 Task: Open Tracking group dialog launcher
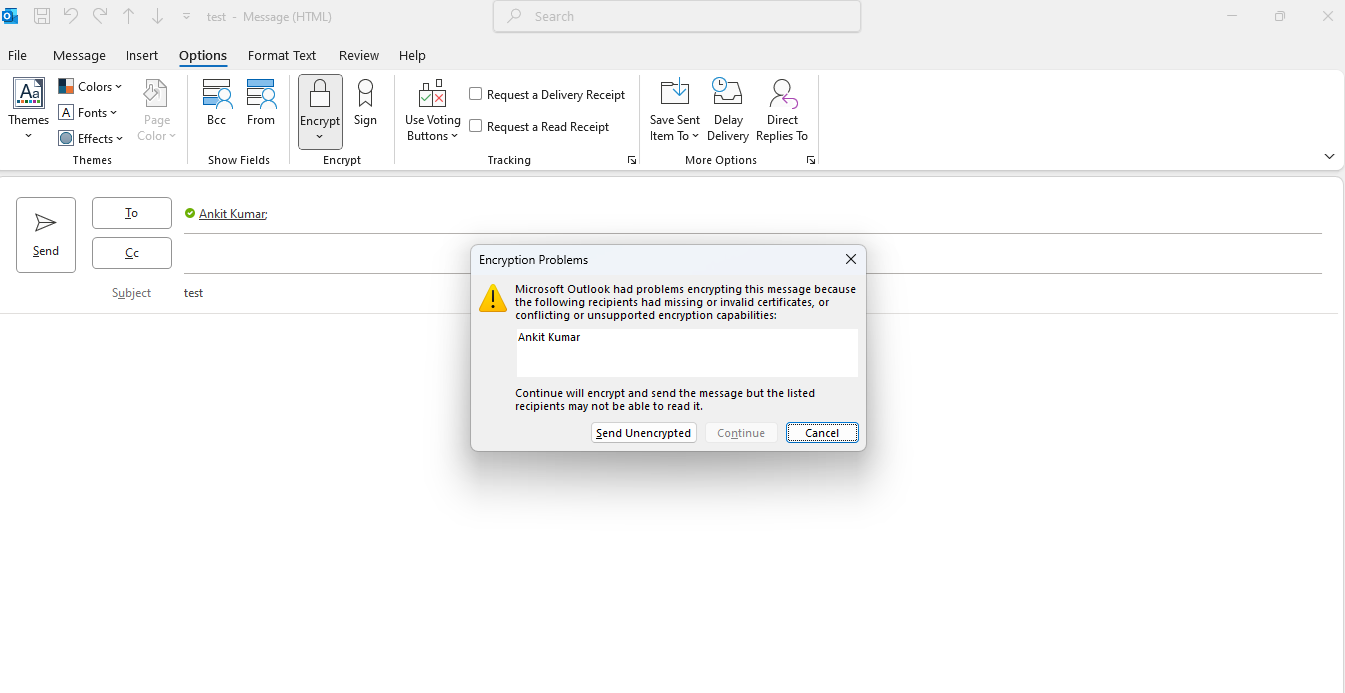(x=632, y=160)
